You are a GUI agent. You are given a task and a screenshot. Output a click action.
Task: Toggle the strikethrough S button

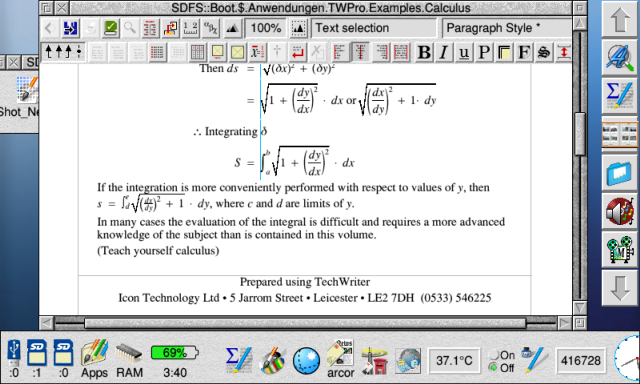coord(544,52)
